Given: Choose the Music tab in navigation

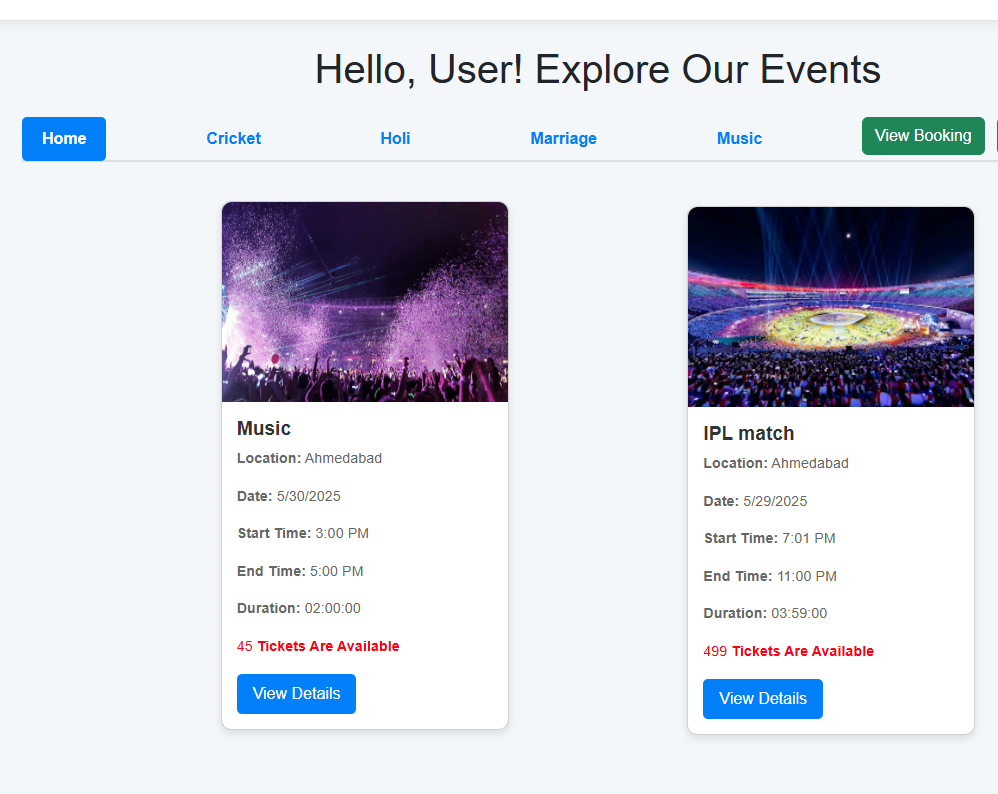Looking at the screenshot, I should (x=739, y=139).
